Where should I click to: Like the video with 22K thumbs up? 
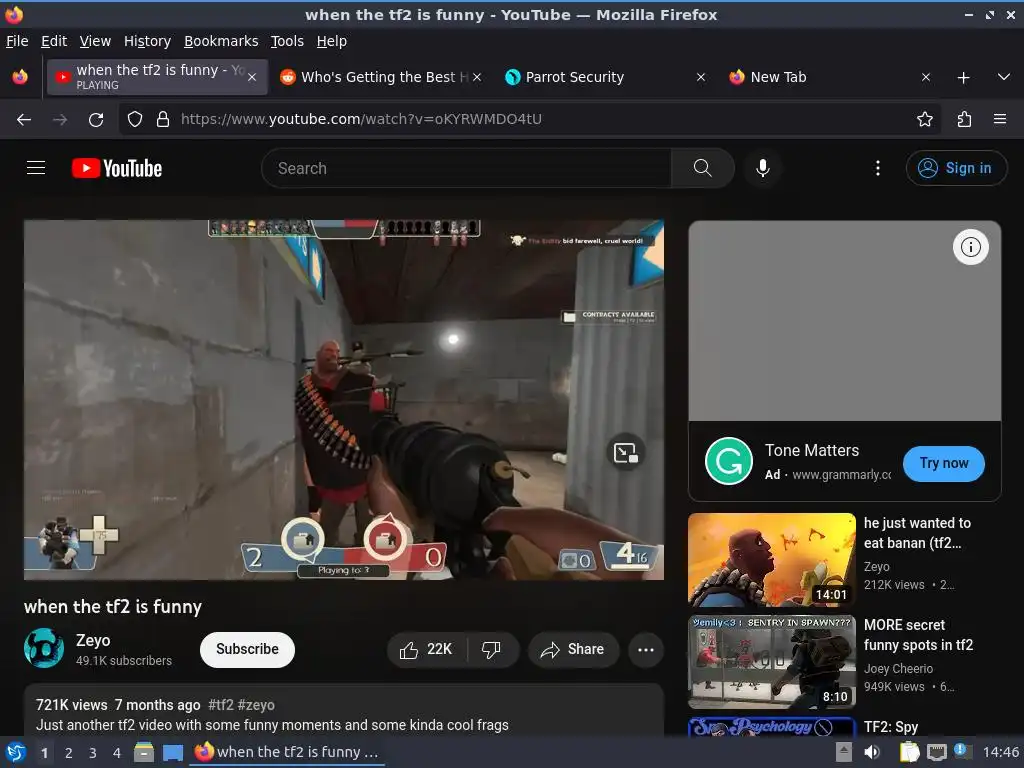426,649
